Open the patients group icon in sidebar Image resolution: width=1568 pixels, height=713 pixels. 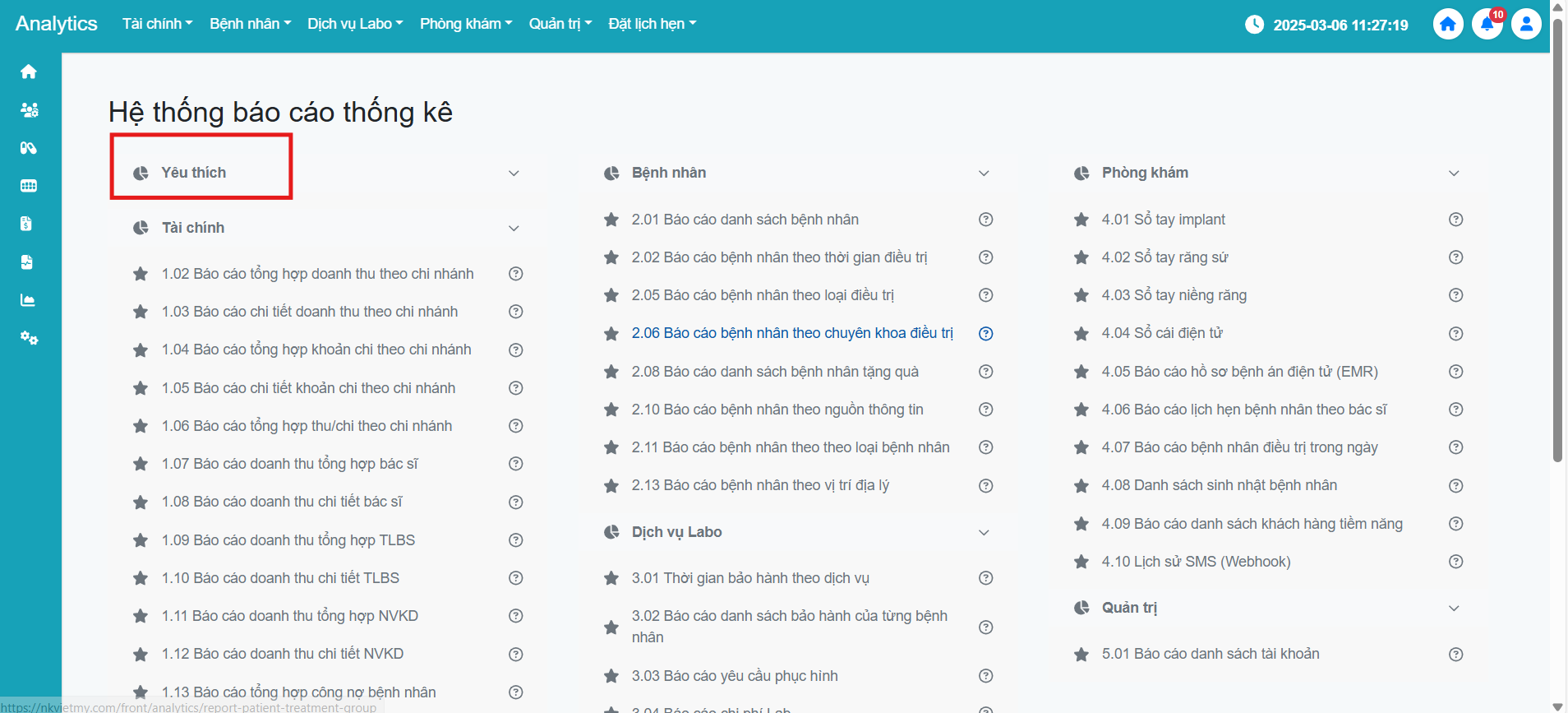(29, 110)
